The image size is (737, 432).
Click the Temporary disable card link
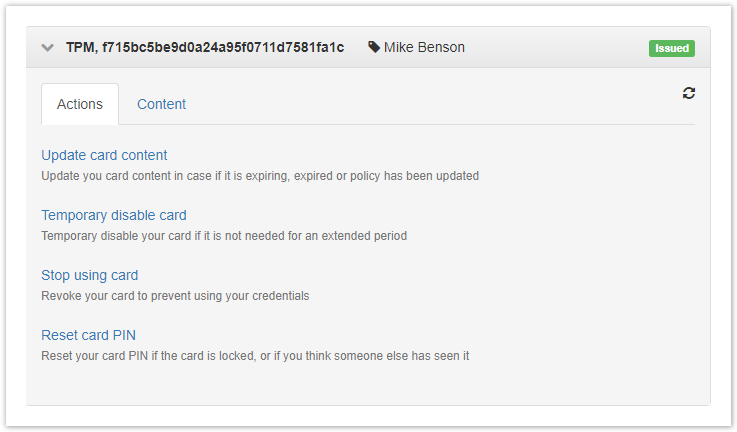pyautogui.click(x=114, y=215)
